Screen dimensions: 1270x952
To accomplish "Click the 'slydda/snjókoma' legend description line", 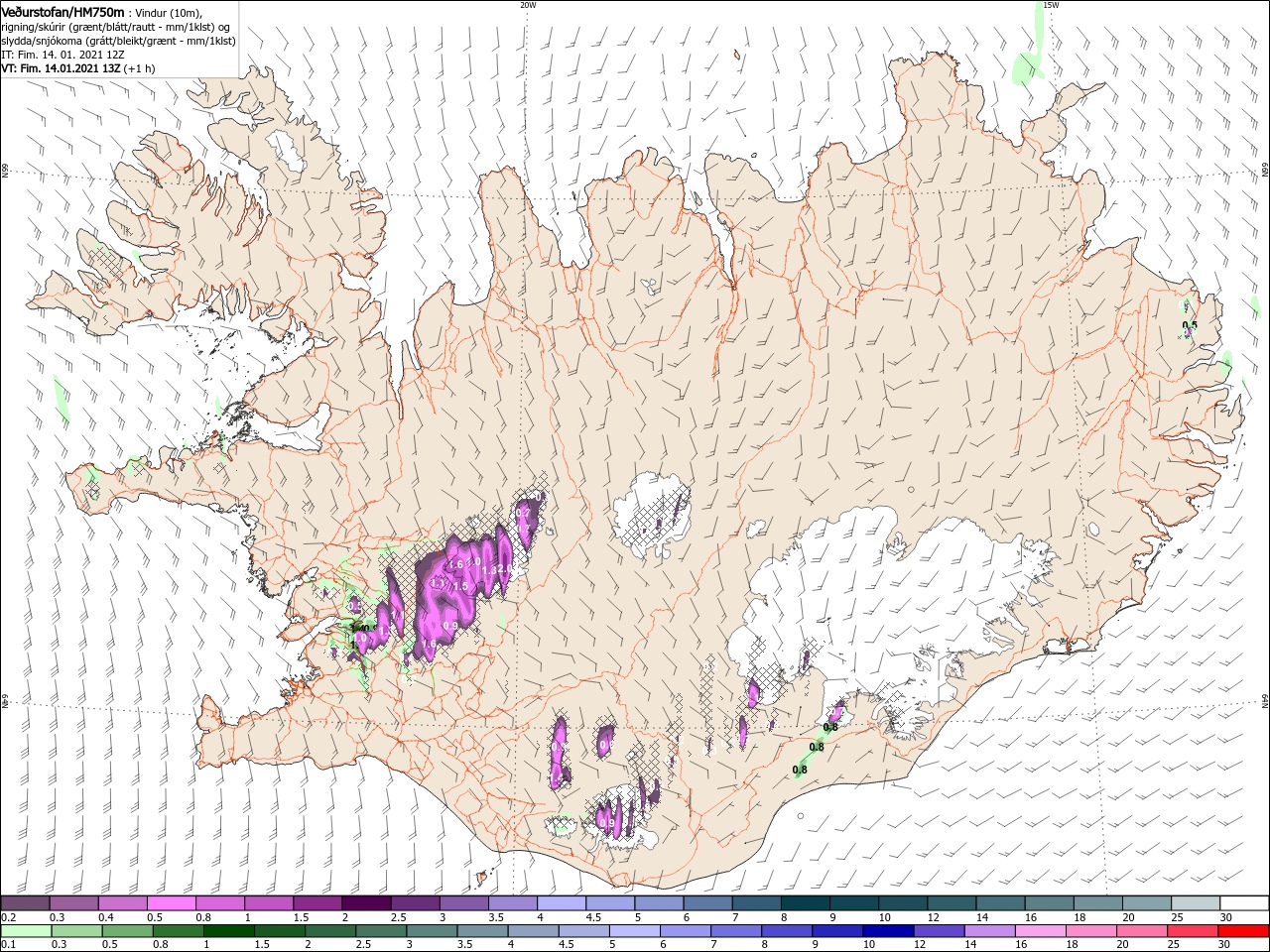I will point(116,41).
